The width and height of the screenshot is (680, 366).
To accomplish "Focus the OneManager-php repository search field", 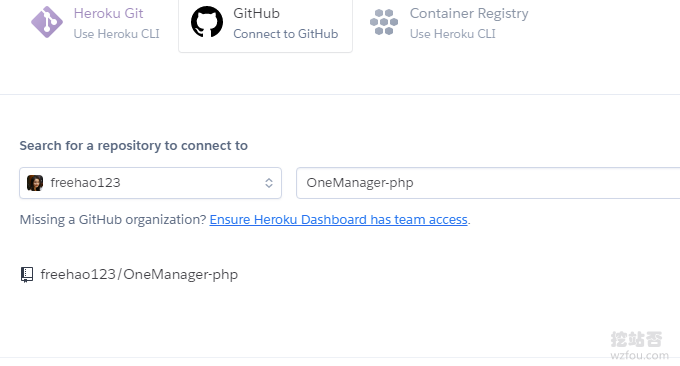I will pos(488,183).
